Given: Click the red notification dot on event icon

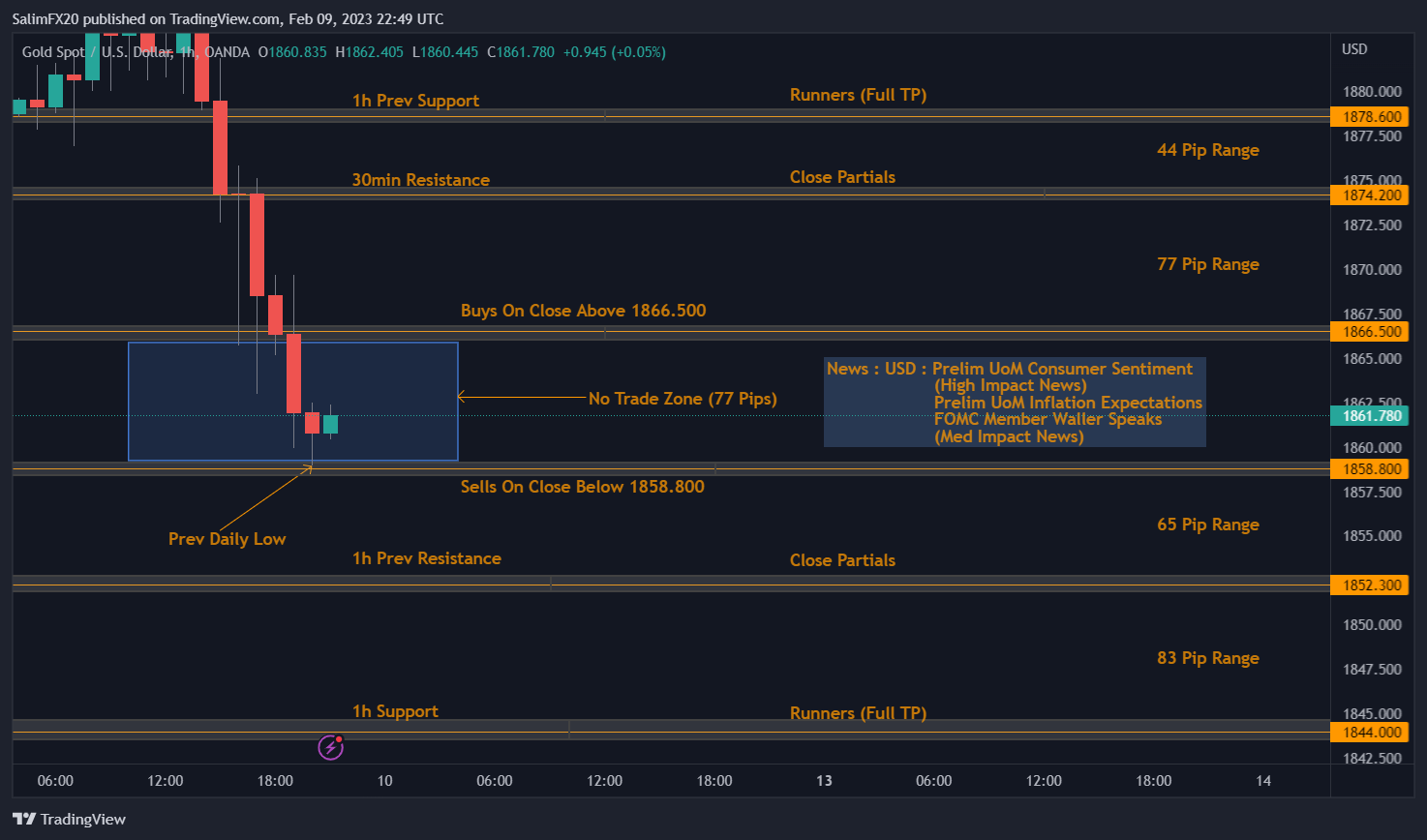Looking at the screenshot, I should (x=339, y=739).
